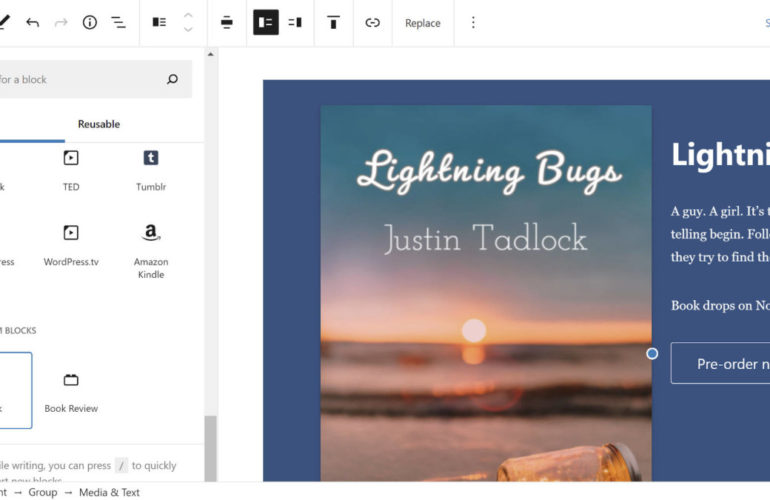Screen dimensions: 770x500
Task: Open the block details info icon
Action: (90, 22)
